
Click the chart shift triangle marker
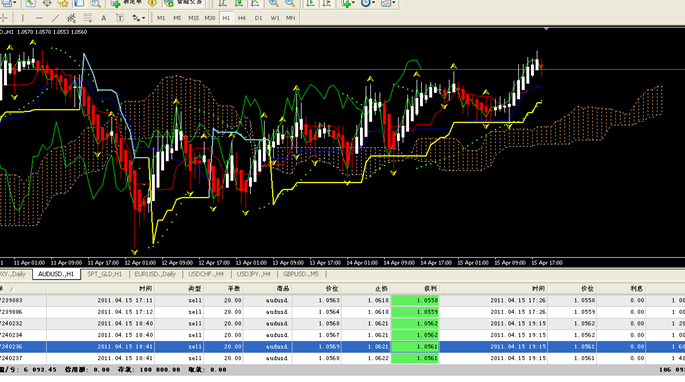pyautogui.click(x=546, y=29)
